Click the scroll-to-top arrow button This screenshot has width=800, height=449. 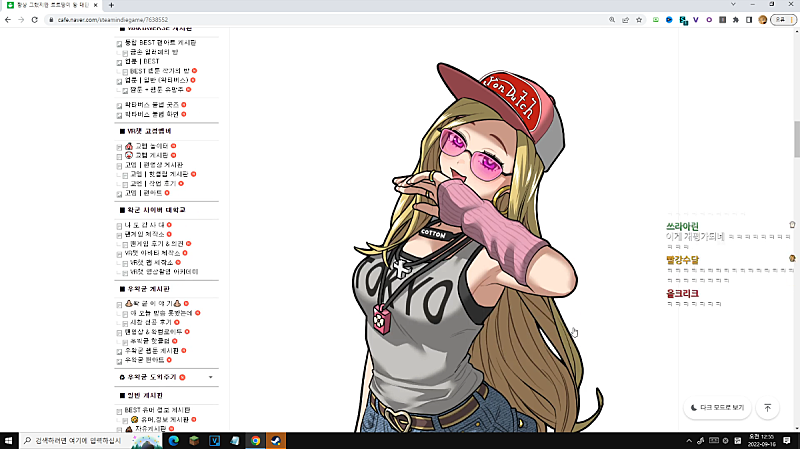[x=767, y=408]
